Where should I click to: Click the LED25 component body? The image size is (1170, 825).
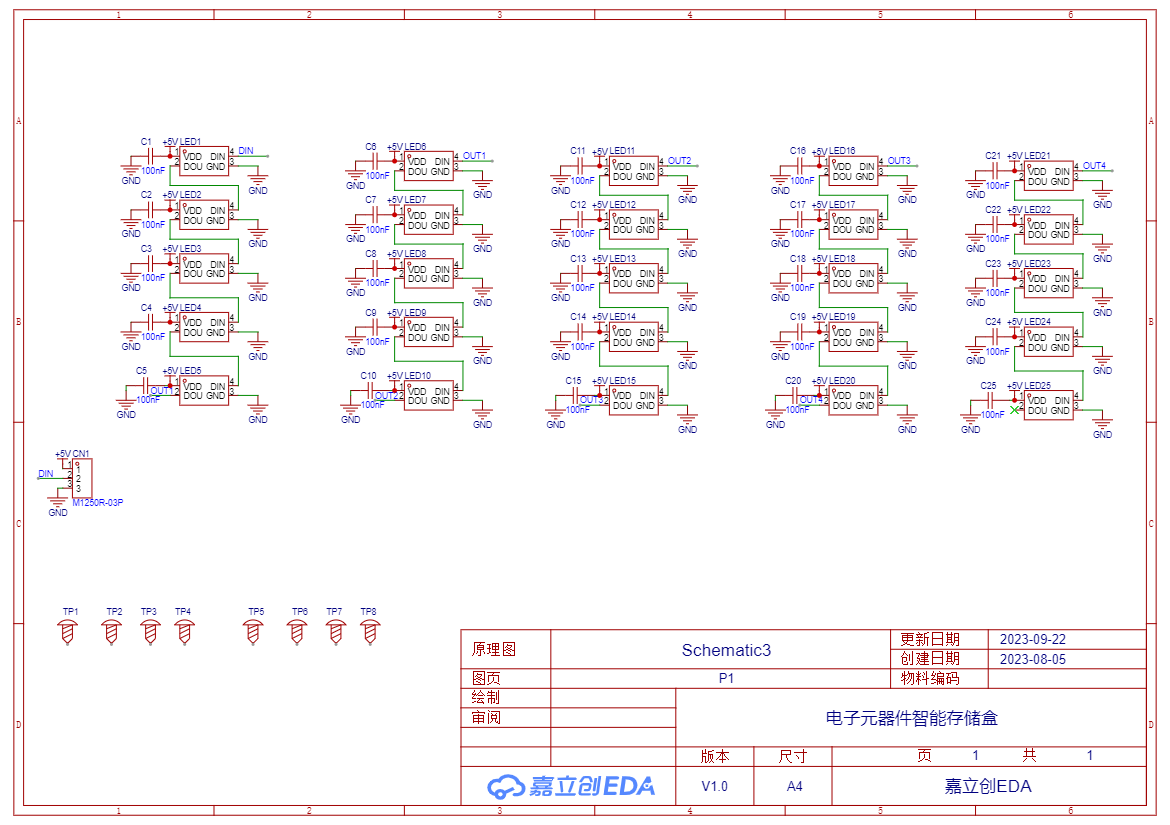click(1049, 405)
